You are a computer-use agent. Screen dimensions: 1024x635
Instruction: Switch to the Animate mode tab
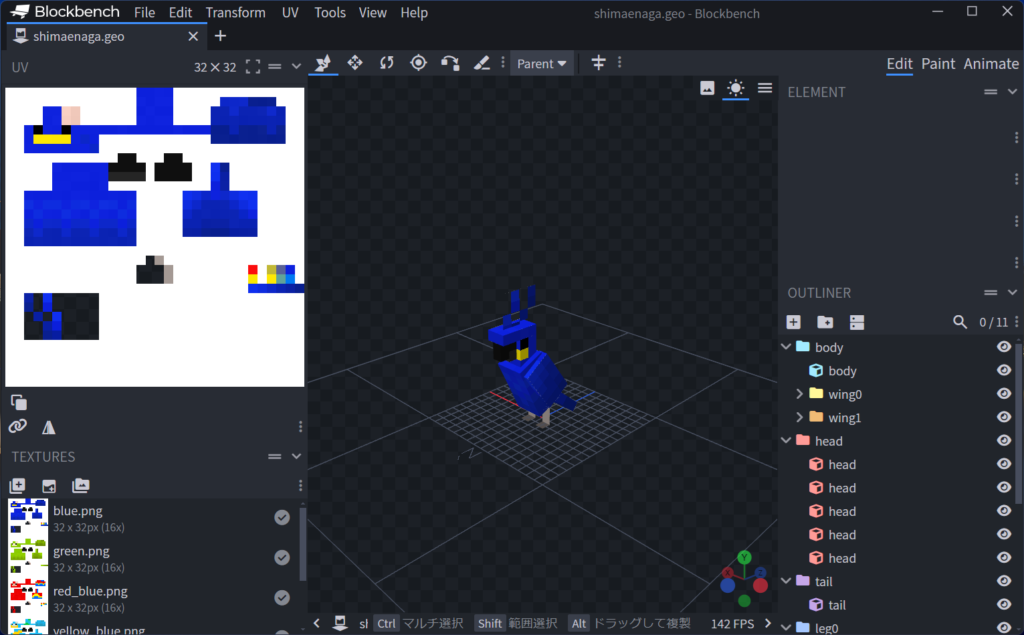click(x=991, y=63)
